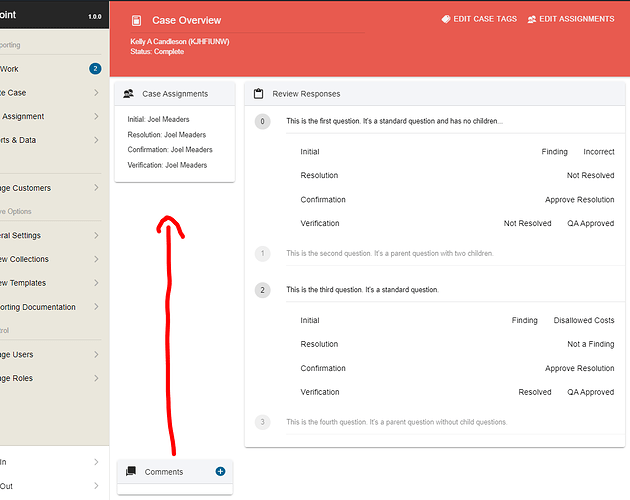Click the Comments panel header
Image resolution: width=630 pixels, height=500 pixels.
pyautogui.click(x=175, y=471)
